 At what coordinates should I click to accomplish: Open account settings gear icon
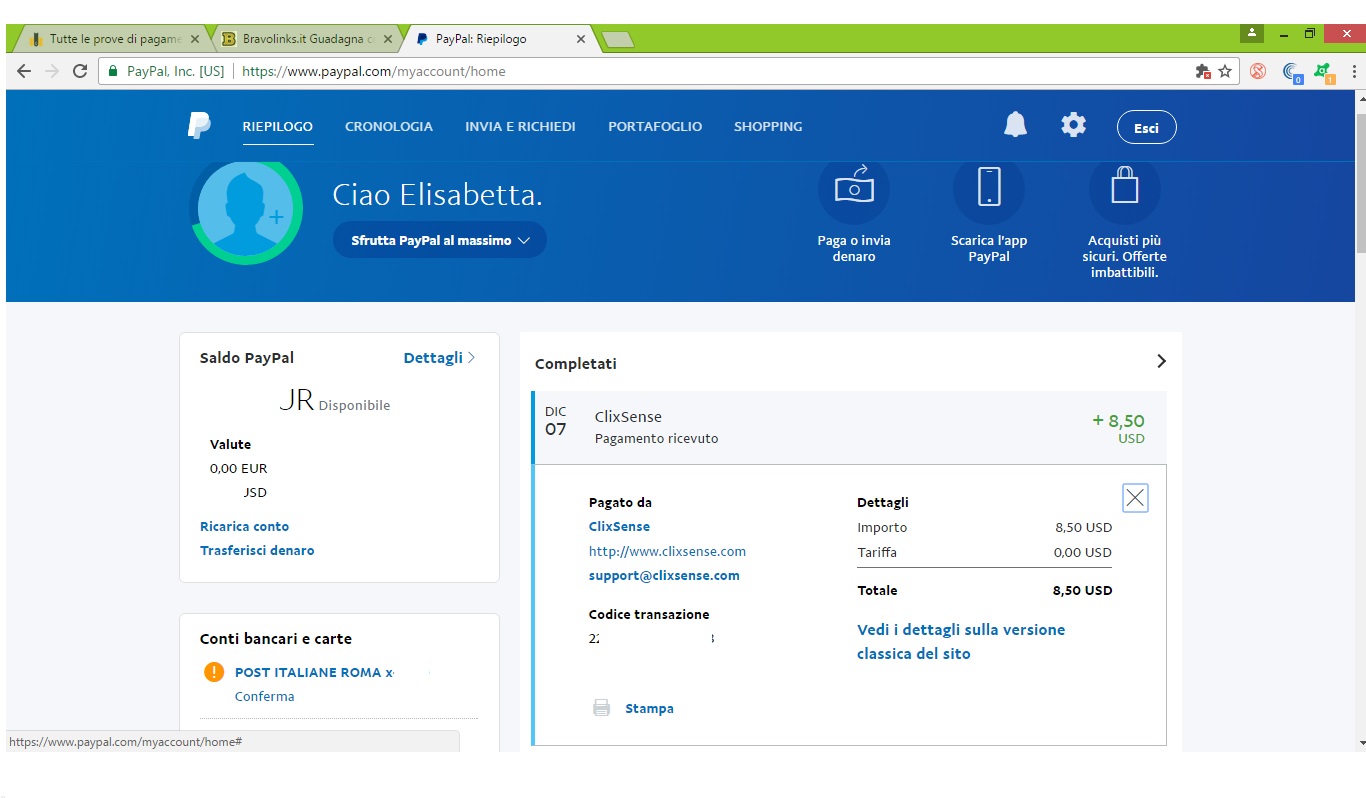(x=1073, y=125)
